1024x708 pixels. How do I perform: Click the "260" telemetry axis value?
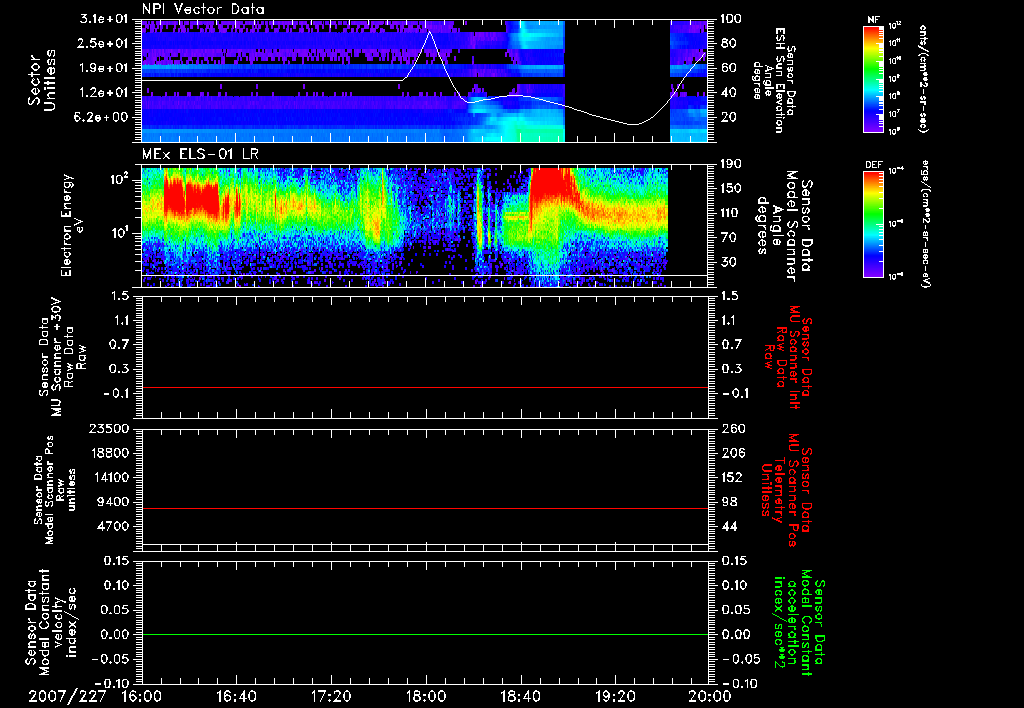732,428
